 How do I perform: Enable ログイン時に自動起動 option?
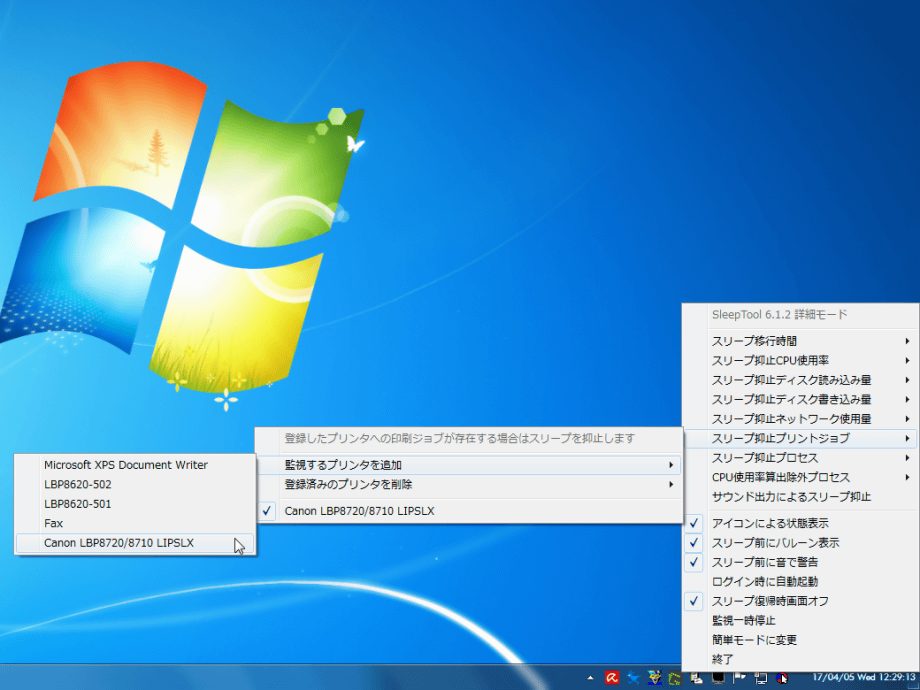[x=800, y=581]
